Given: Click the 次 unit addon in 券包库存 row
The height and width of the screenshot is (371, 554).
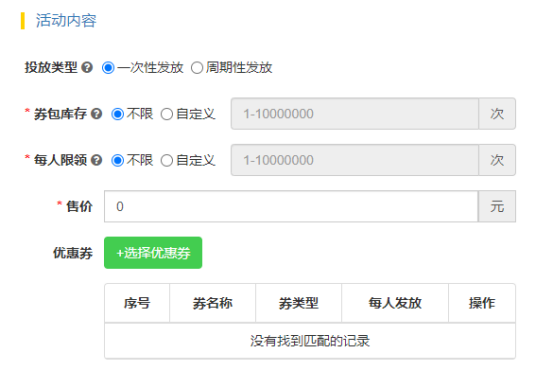Looking at the screenshot, I should [497, 114].
